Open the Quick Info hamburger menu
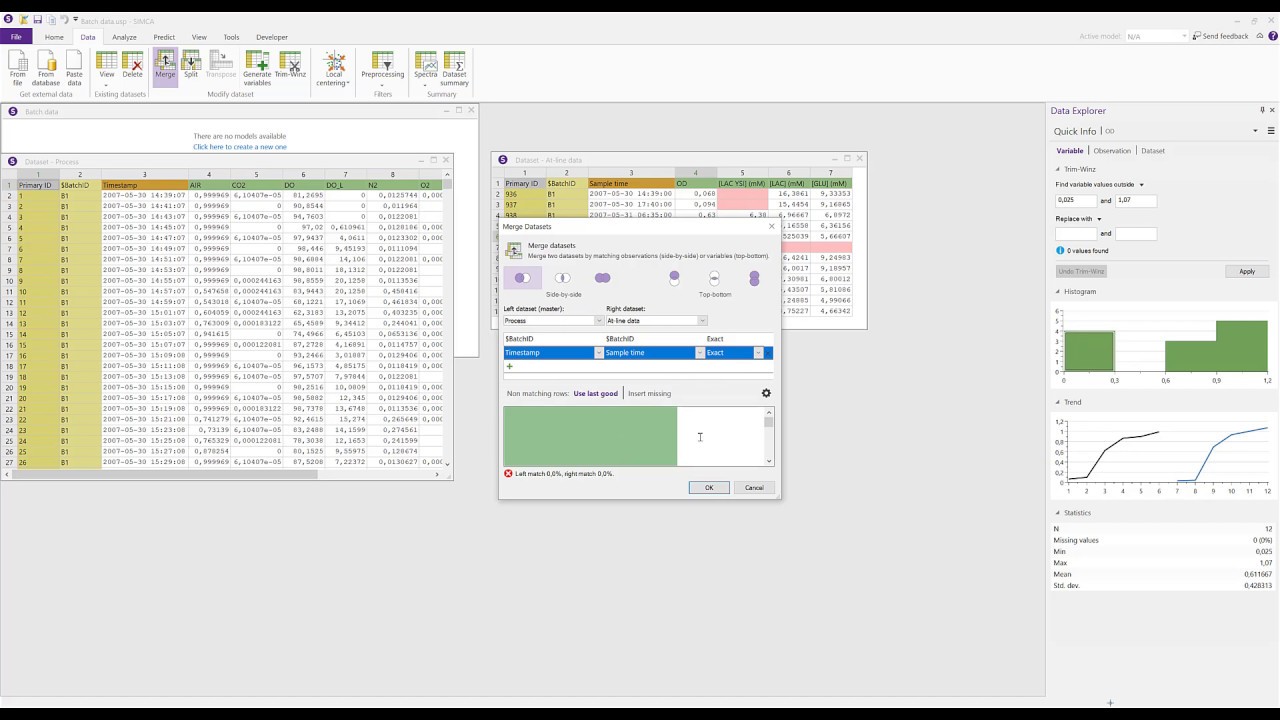Screen dimensions: 1280x720 [1271, 131]
